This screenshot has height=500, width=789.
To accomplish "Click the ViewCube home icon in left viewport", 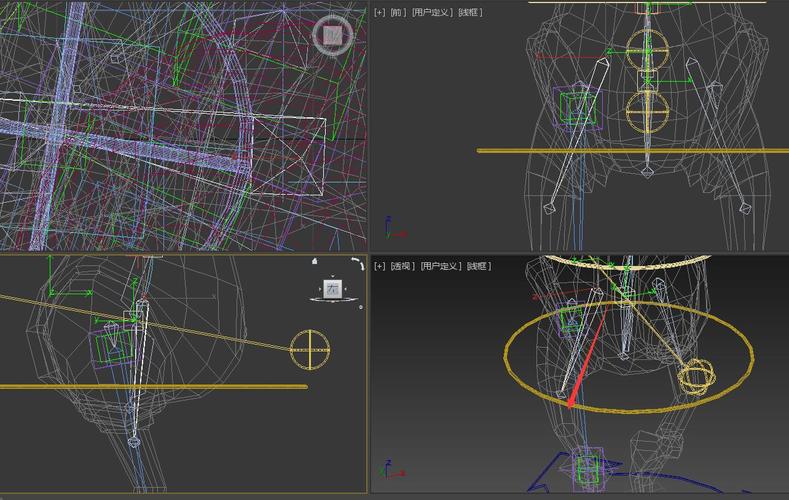I will click(x=314, y=262).
